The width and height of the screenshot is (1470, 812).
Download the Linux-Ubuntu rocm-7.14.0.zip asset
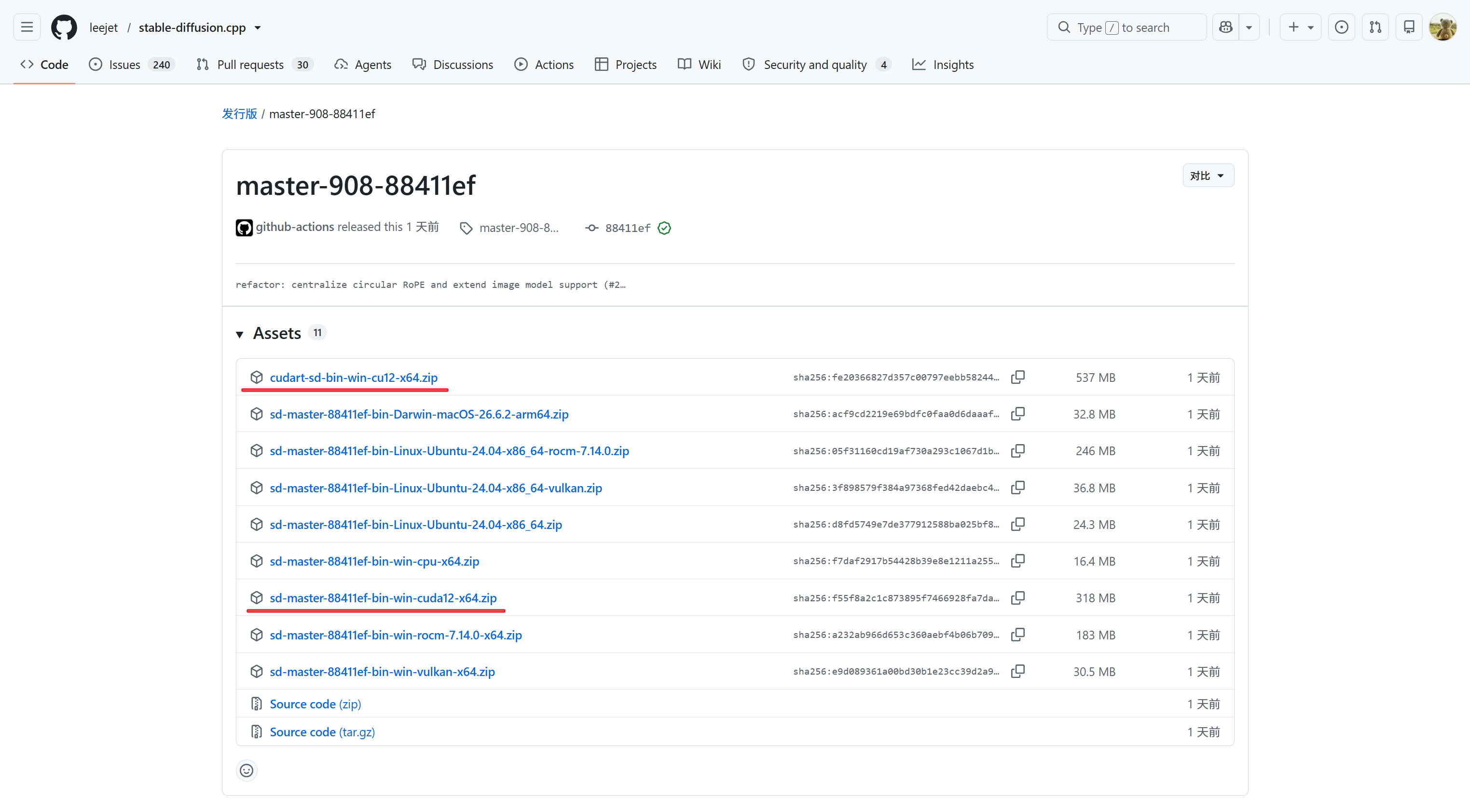point(449,450)
